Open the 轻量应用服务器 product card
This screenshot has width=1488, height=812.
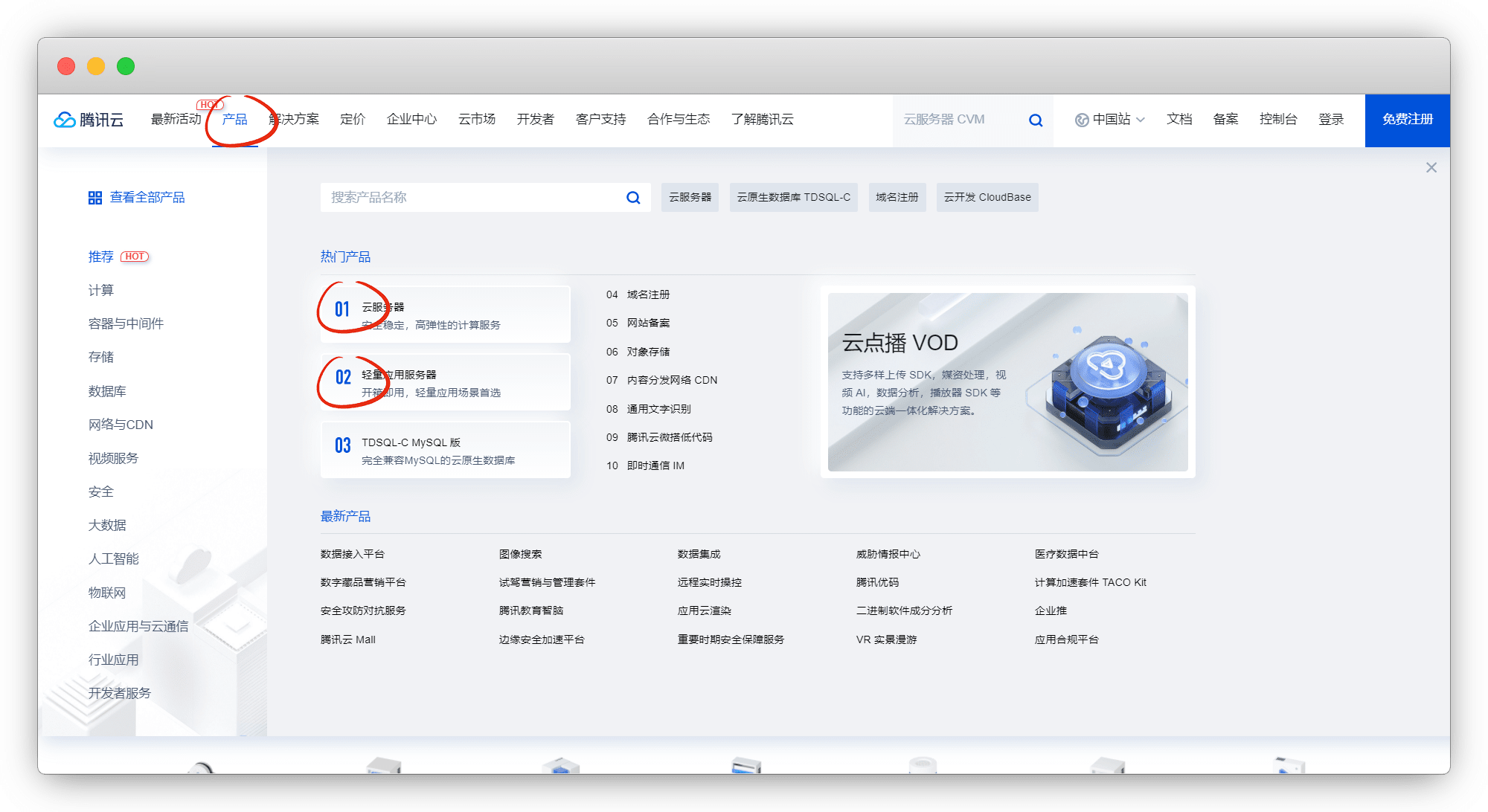click(x=445, y=382)
